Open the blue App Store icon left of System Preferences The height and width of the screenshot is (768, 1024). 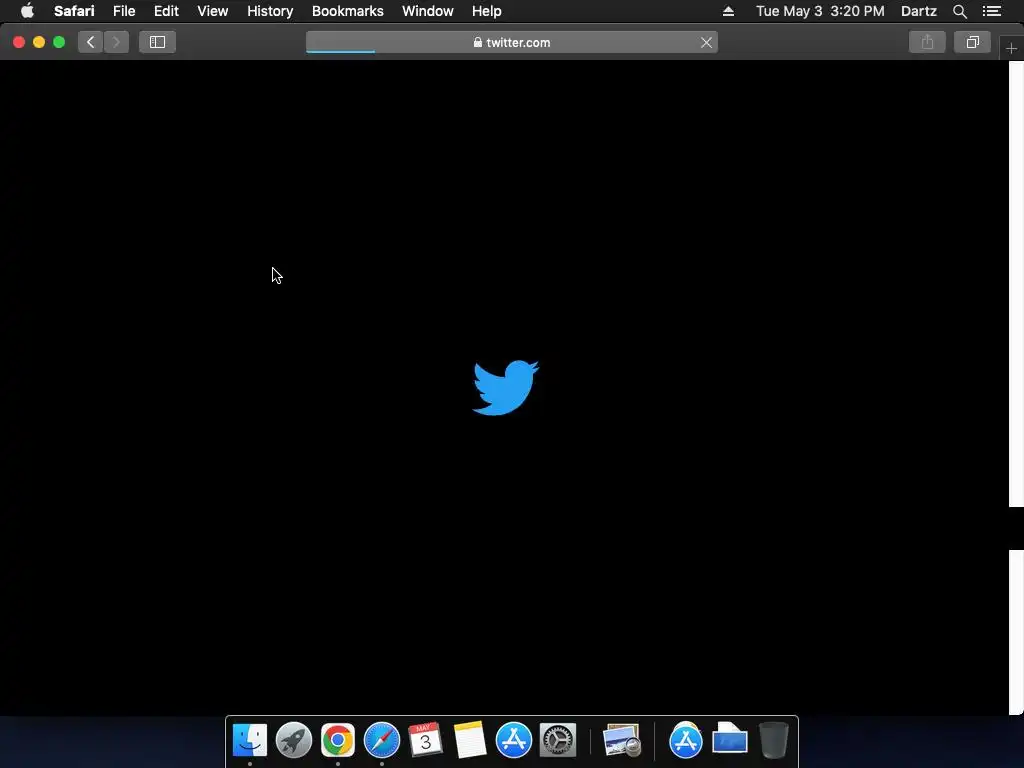513,740
